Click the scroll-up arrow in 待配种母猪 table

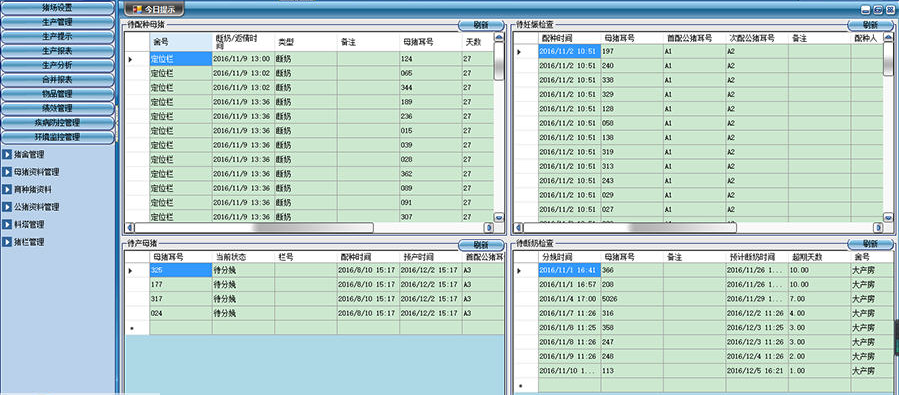point(499,37)
